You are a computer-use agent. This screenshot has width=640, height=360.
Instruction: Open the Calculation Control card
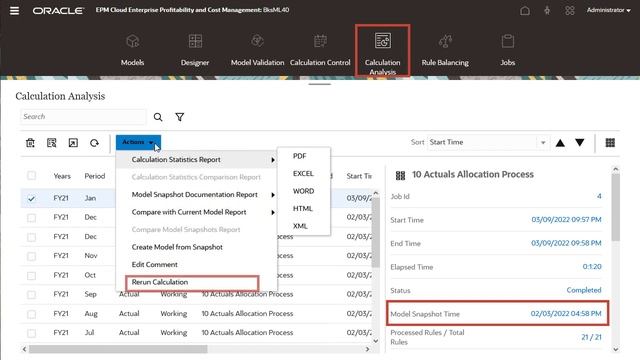pos(320,50)
